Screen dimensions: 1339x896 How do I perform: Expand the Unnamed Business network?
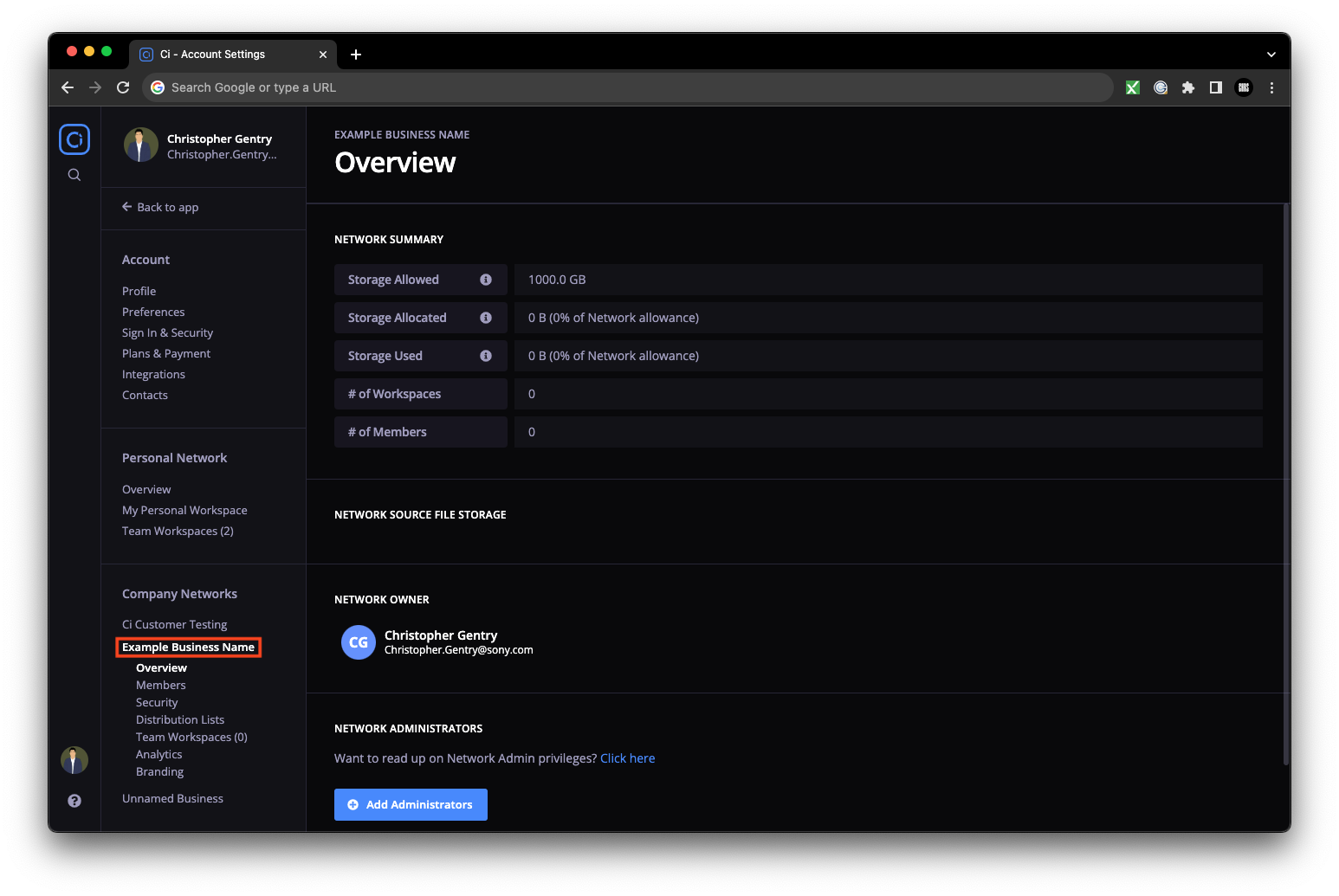click(172, 798)
